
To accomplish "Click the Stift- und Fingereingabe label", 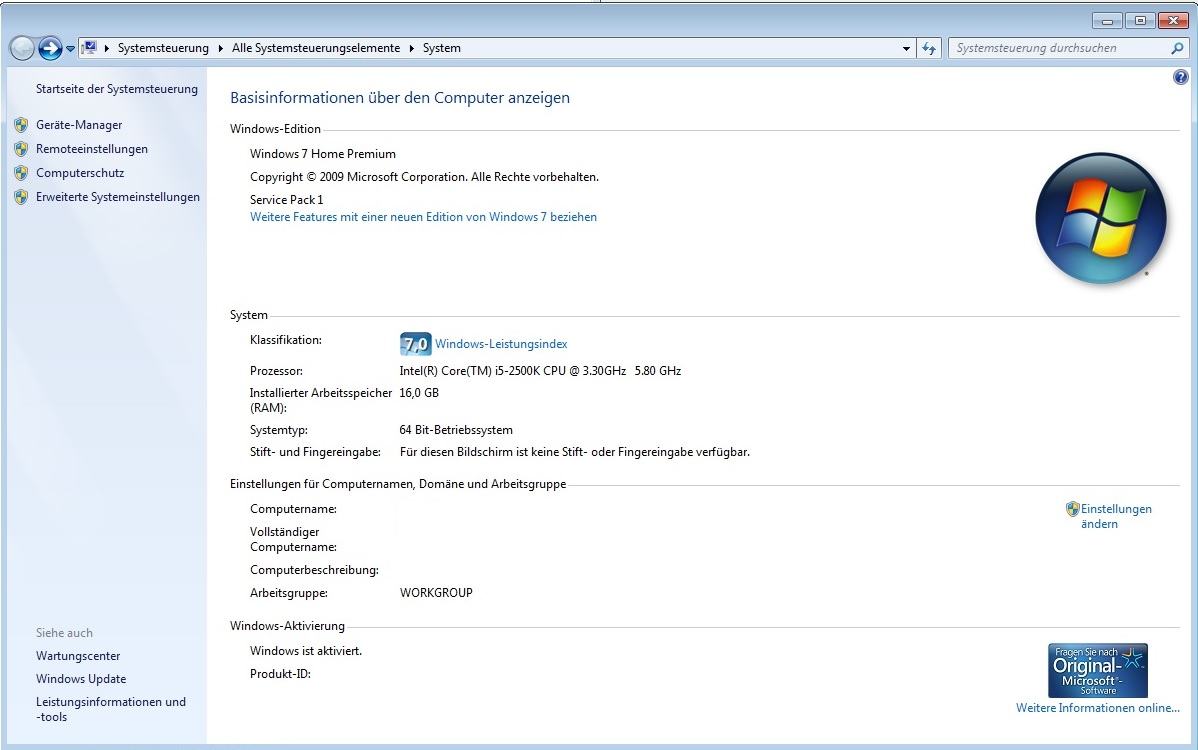I will [x=316, y=452].
